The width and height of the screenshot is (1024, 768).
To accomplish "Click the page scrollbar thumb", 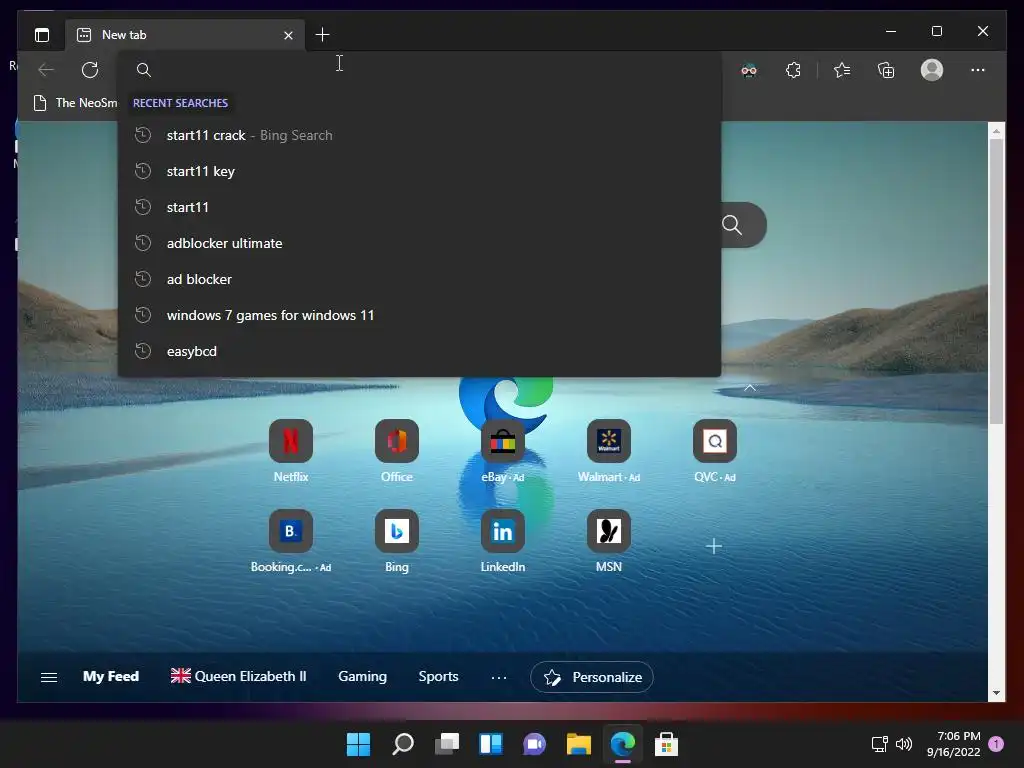I will click(x=996, y=281).
